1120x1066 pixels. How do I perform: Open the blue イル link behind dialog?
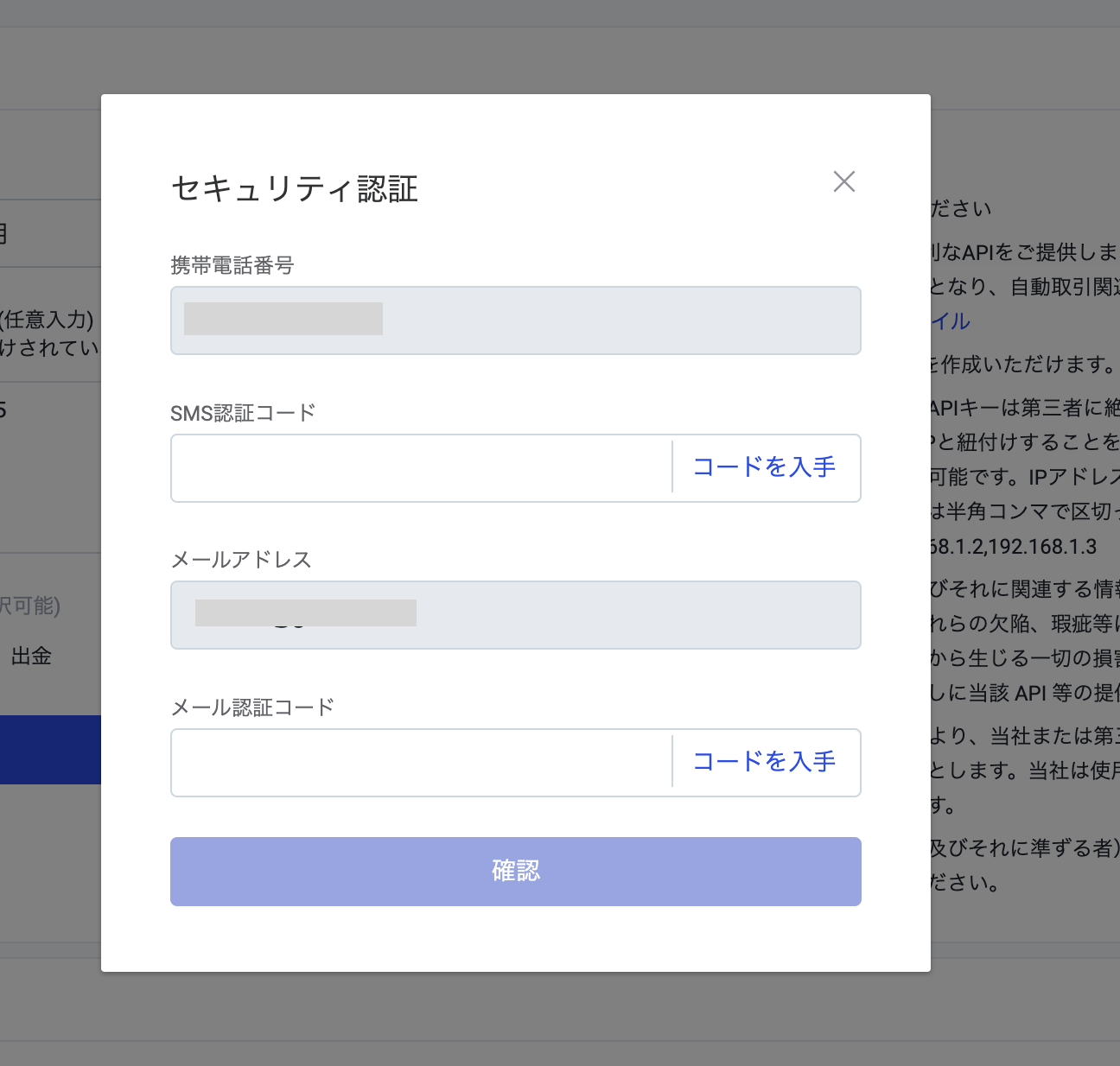tap(950, 321)
